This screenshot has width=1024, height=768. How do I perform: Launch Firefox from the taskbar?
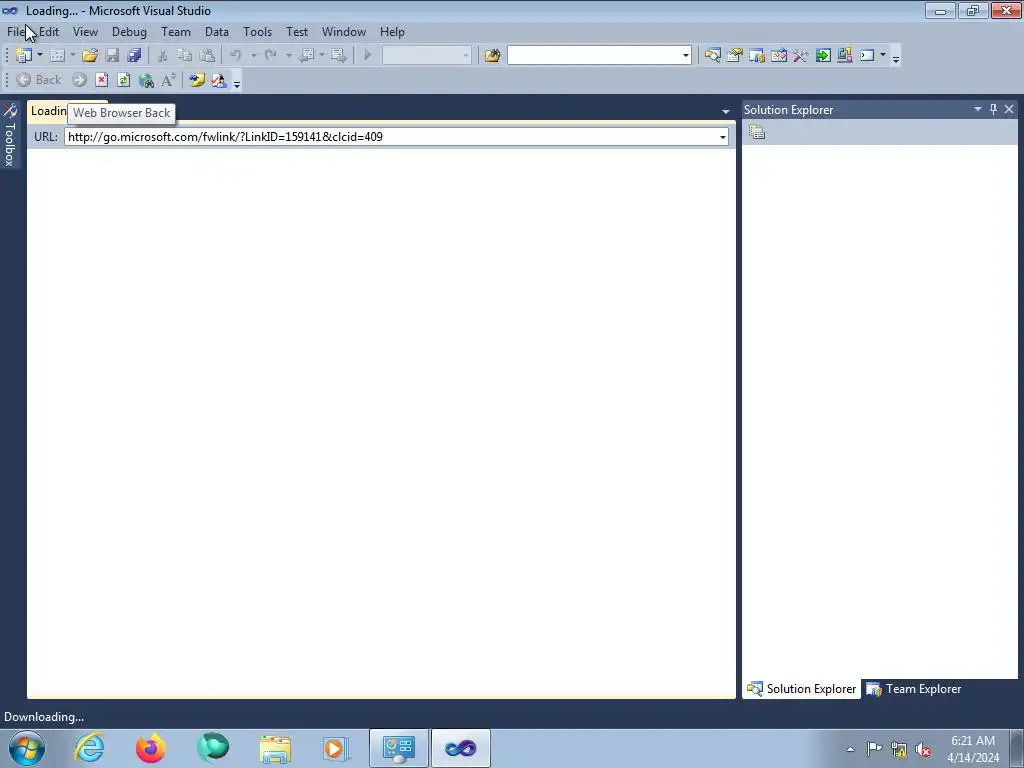(x=151, y=748)
